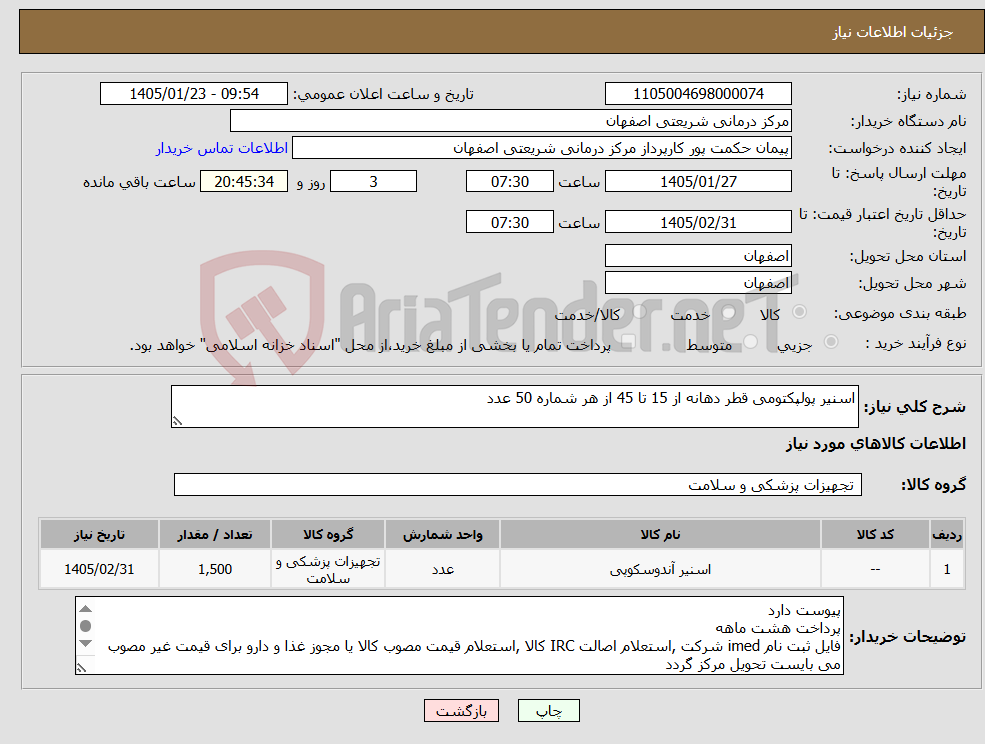This screenshot has width=985, height=744.
Task: Click the announcement date field 1405/01/23 - 09:54
Action: 193,94
